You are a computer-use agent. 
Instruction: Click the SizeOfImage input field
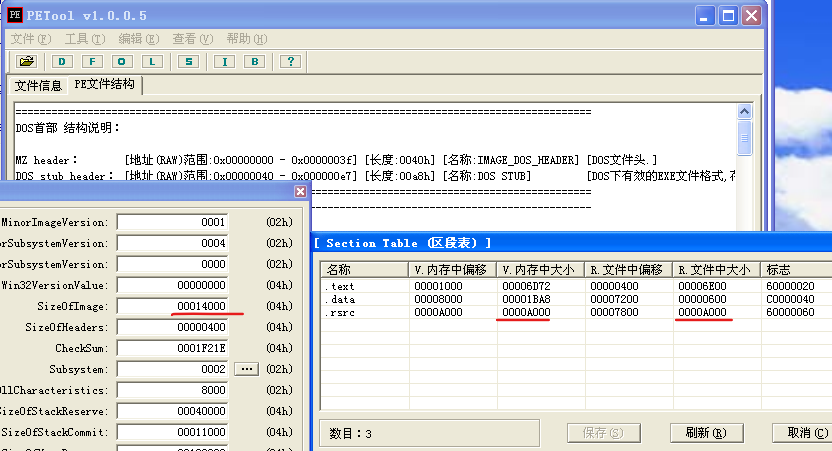(x=172, y=306)
